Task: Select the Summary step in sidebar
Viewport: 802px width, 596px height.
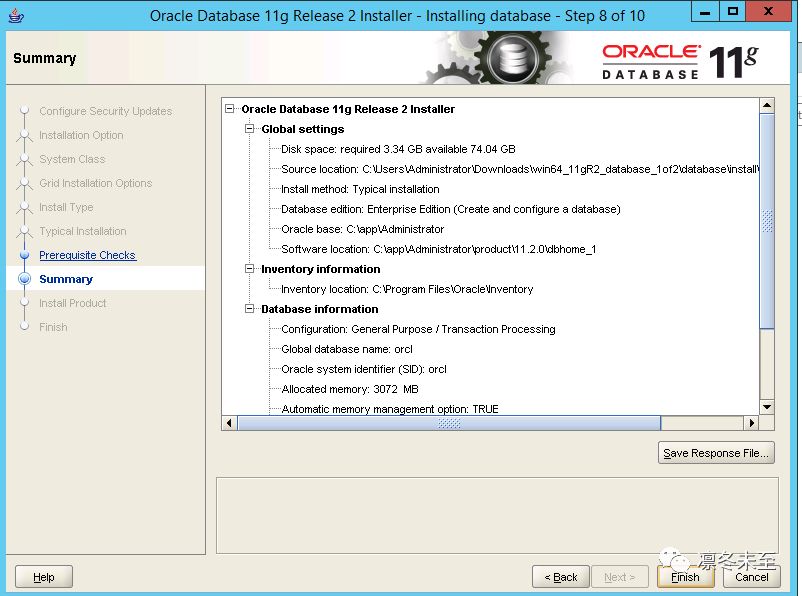Action: click(66, 279)
